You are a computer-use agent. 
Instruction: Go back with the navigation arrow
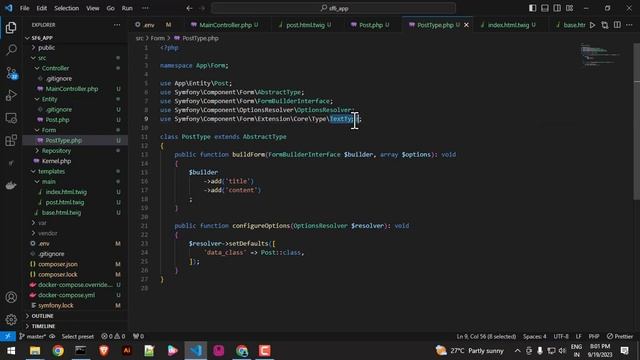[x=189, y=8]
